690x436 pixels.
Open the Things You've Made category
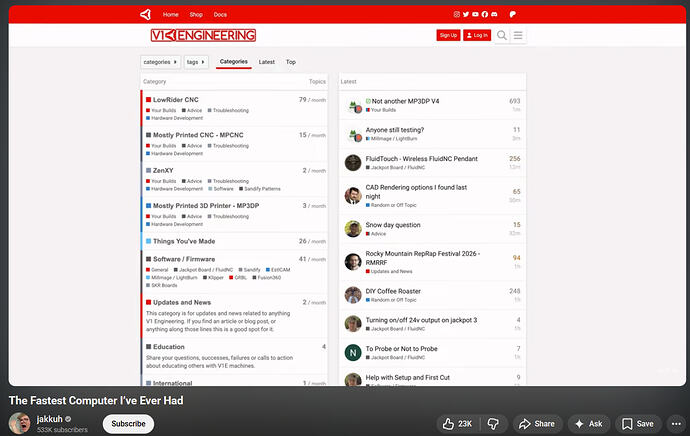click(x=184, y=241)
